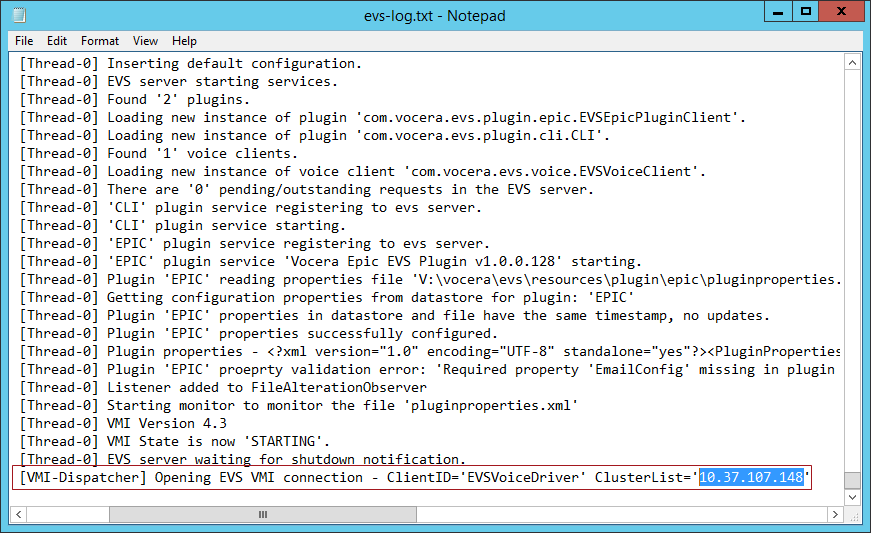Minimize the Notepad window

pos(776,12)
